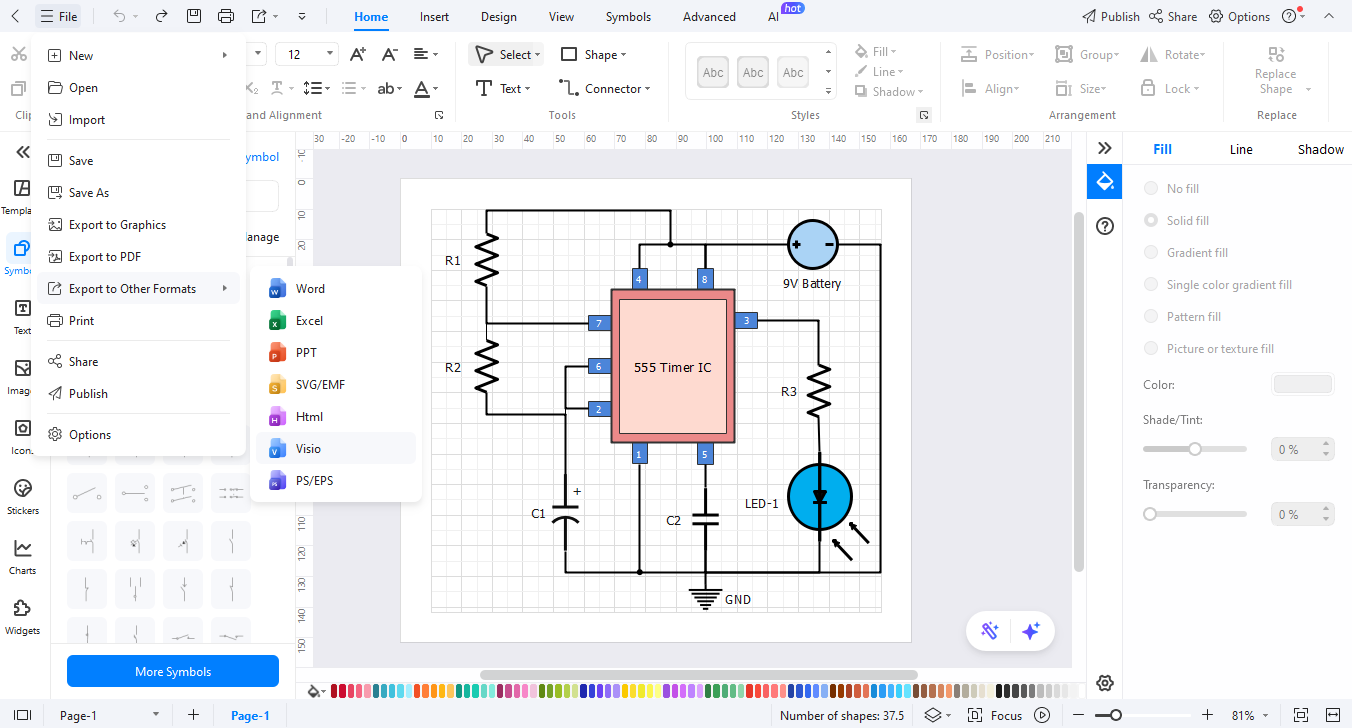Choose Visio in export formats submenu
The image size is (1352, 728).
336,448
